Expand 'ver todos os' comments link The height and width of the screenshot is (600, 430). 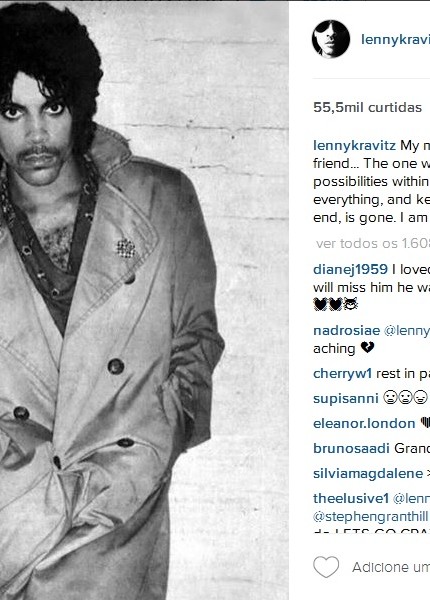tap(373, 243)
